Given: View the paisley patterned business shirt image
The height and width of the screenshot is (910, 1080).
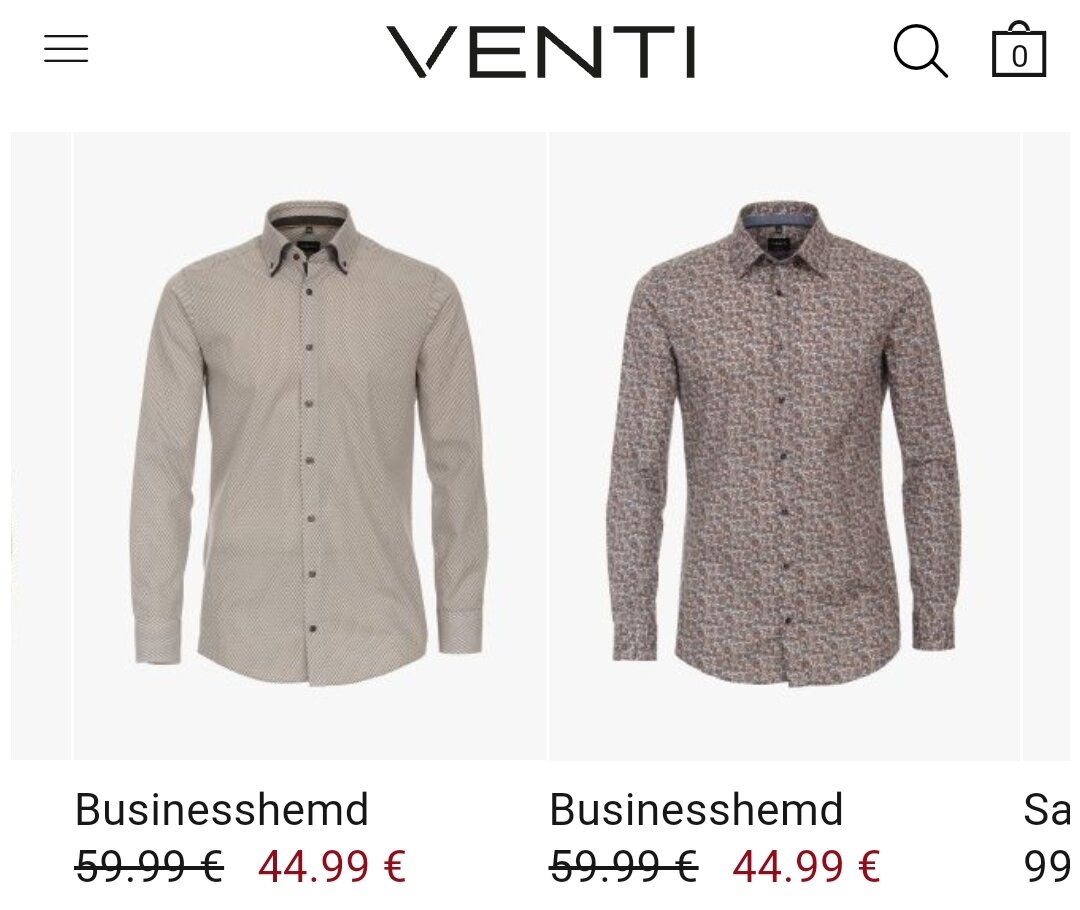Looking at the screenshot, I should pos(785,446).
